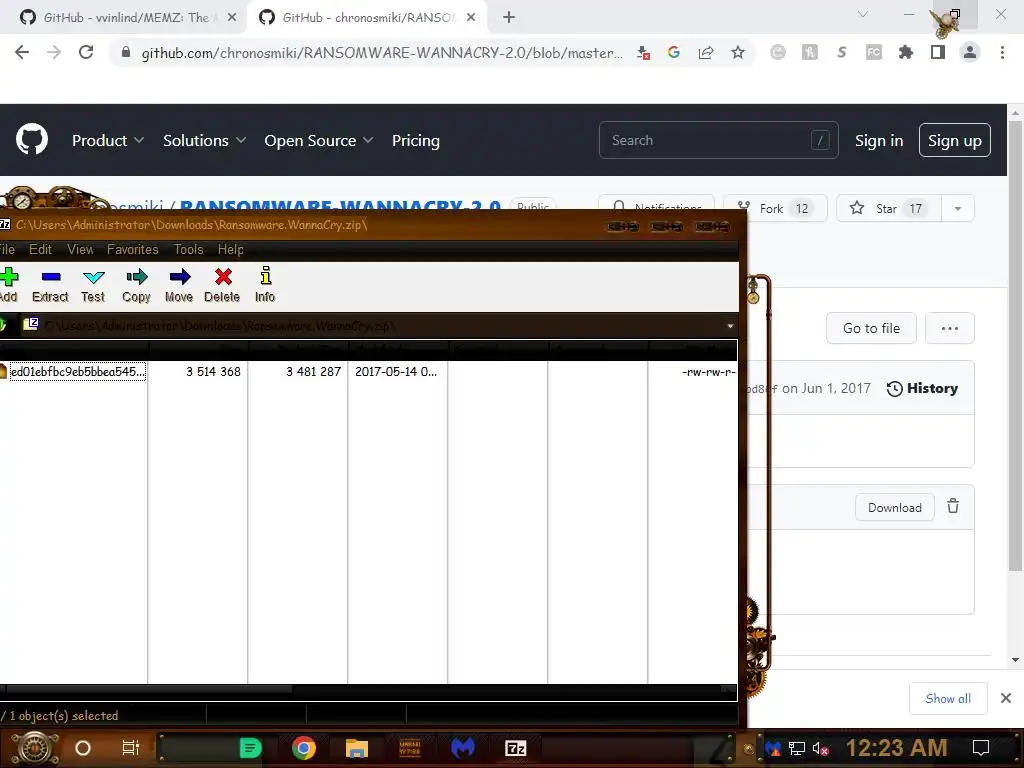Bookmark this page with the star icon
Image resolution: width=1024 pixels, height=768 pixels.
tap(737, 52)
